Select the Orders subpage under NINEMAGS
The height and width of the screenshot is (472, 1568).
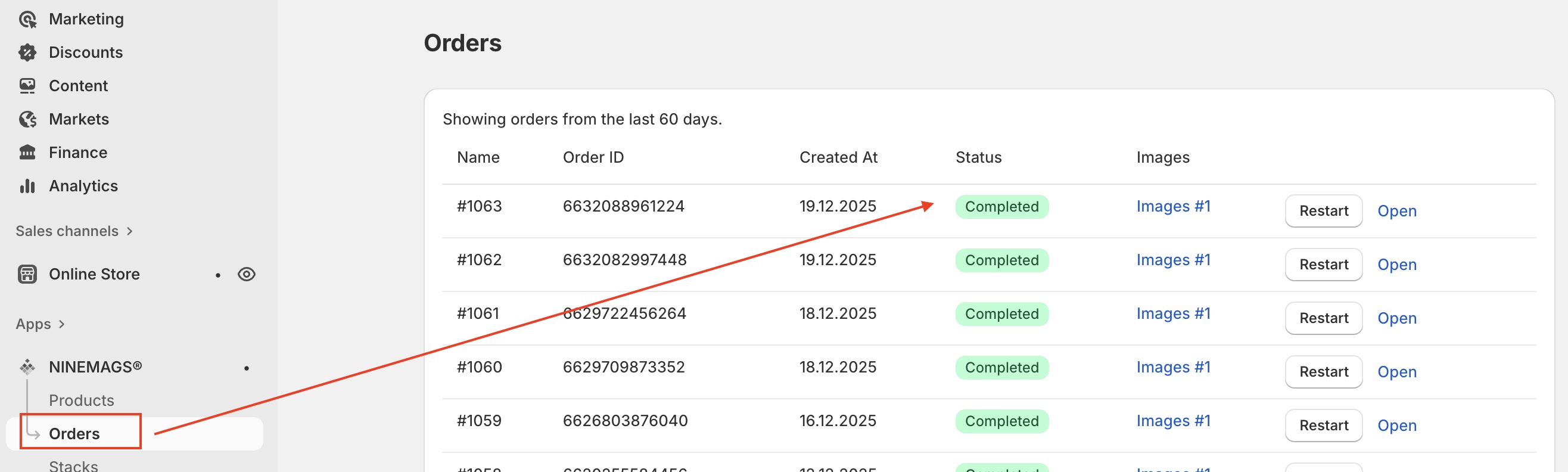(74, 434)
